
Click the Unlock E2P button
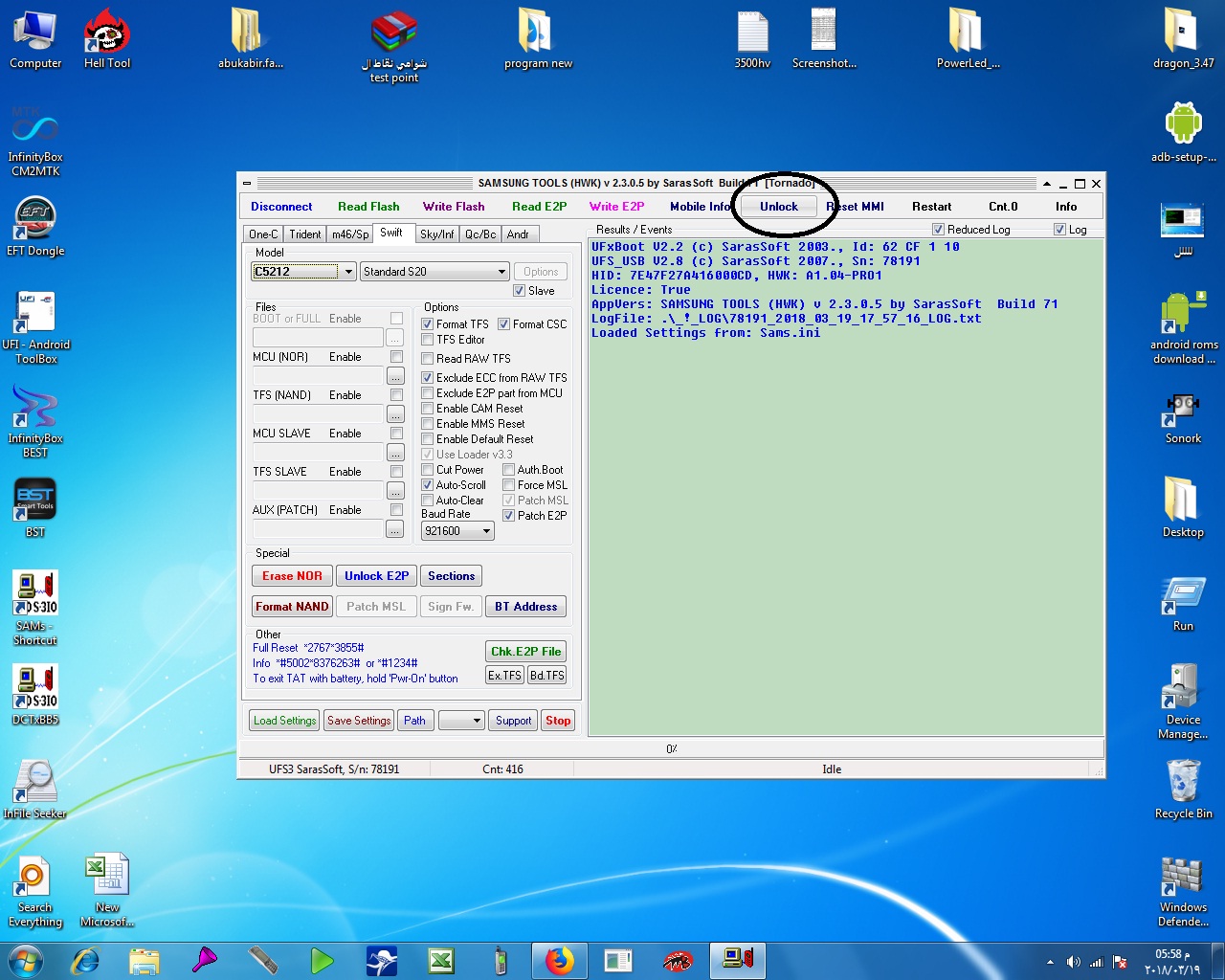[376, 576]
